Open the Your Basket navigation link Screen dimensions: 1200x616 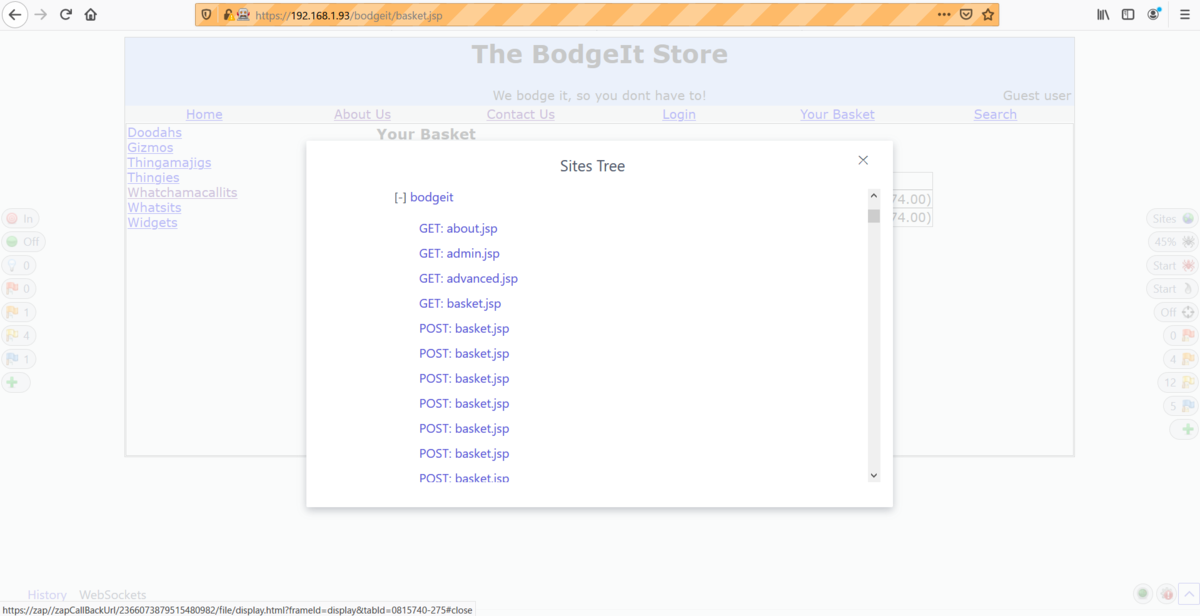click(837, 115)
